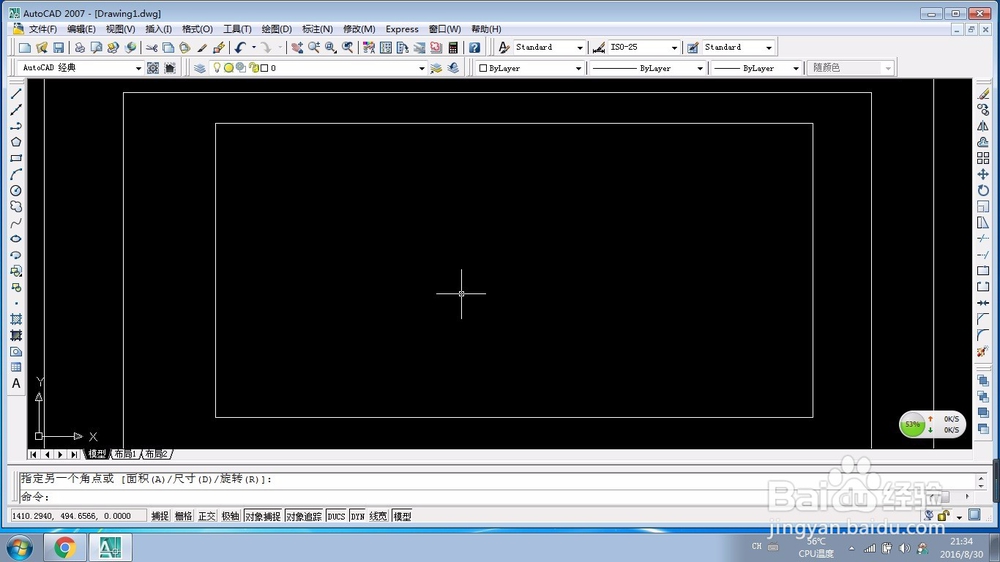The width and height of the screenshot is (1000, 562).
Task: Select the Circle tool
Action: [x=16, y=190]
